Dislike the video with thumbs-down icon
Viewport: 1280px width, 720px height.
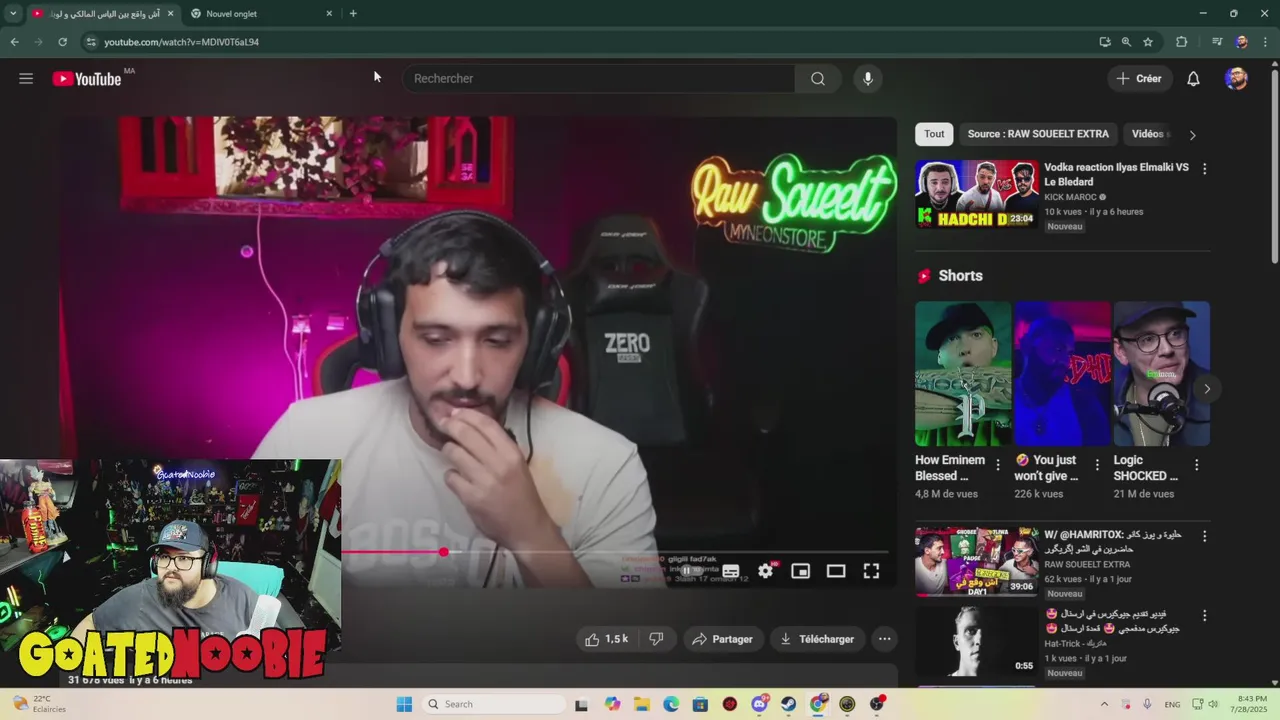[x=657, y=639]
